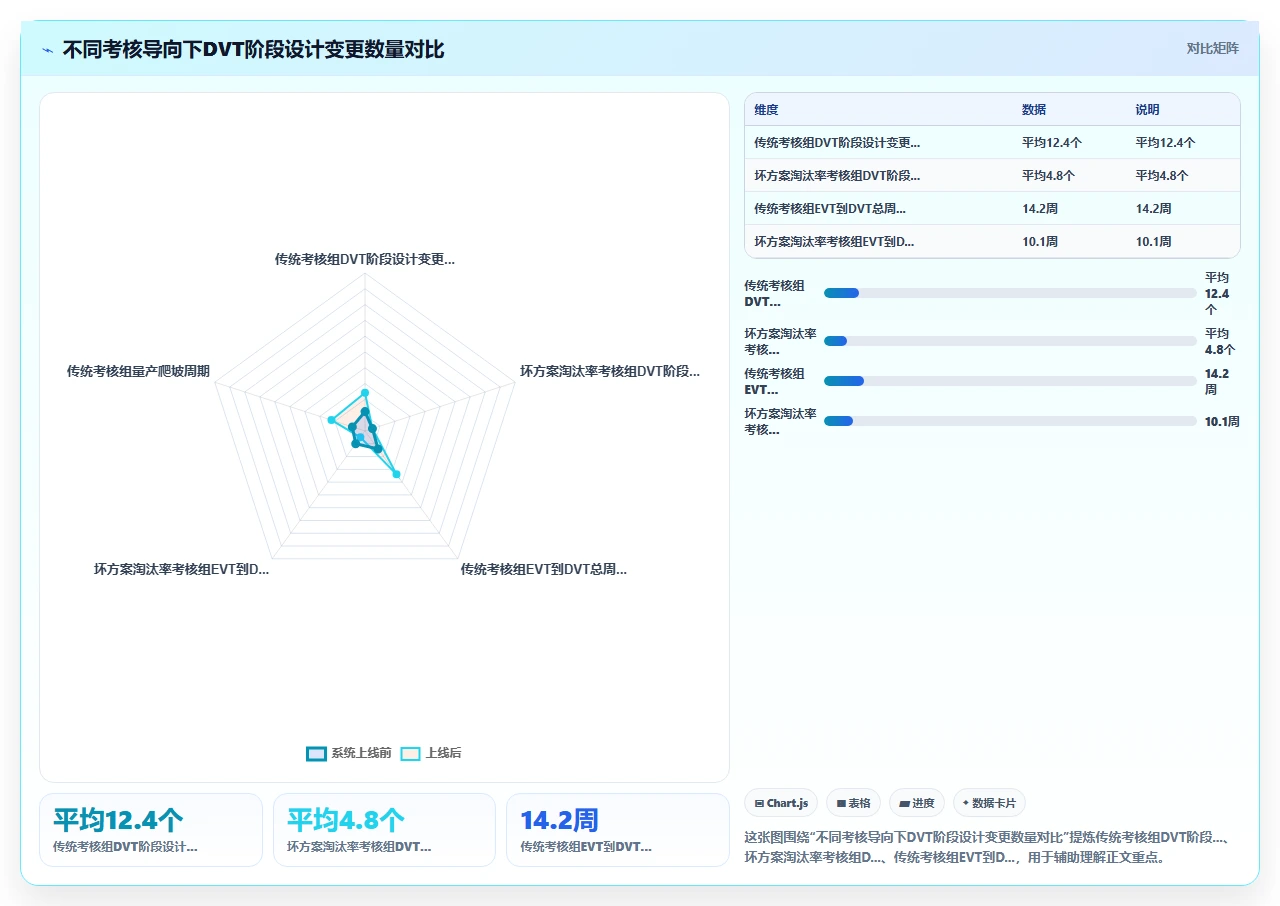Open the 14.2周 data card
Image resolution: width=1280 pixels, height=906 pixels.
point(618,830)
